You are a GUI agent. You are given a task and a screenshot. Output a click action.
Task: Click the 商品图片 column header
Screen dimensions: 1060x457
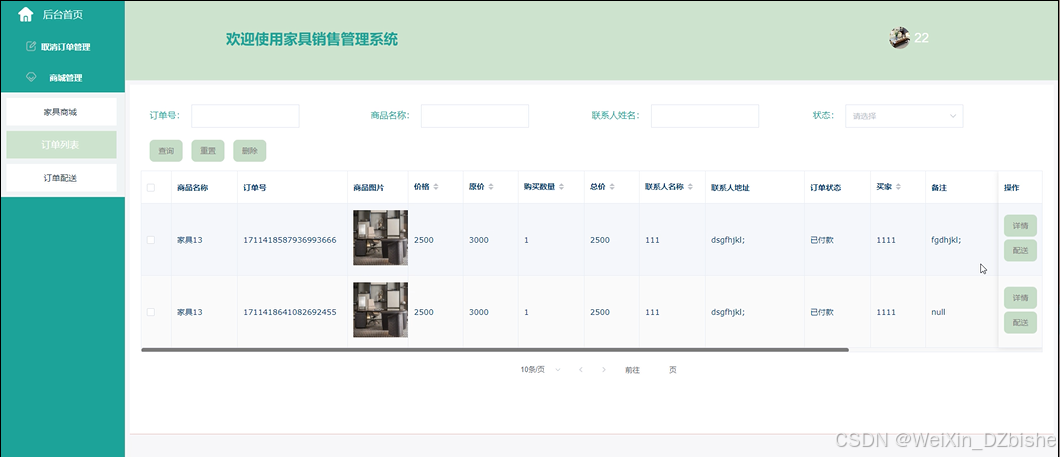point(369,188)
